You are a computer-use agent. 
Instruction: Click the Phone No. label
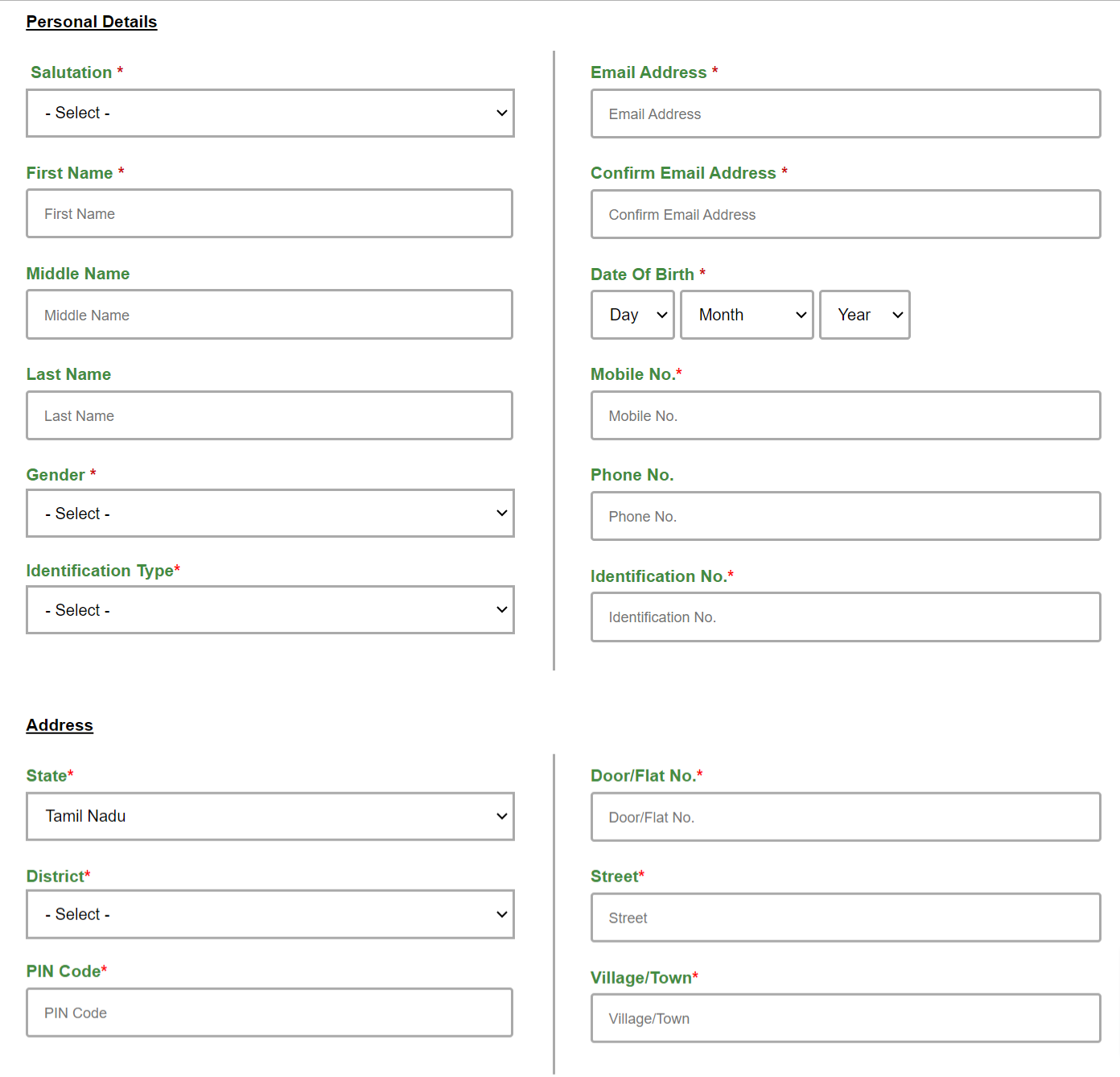[x=632, y=475]
